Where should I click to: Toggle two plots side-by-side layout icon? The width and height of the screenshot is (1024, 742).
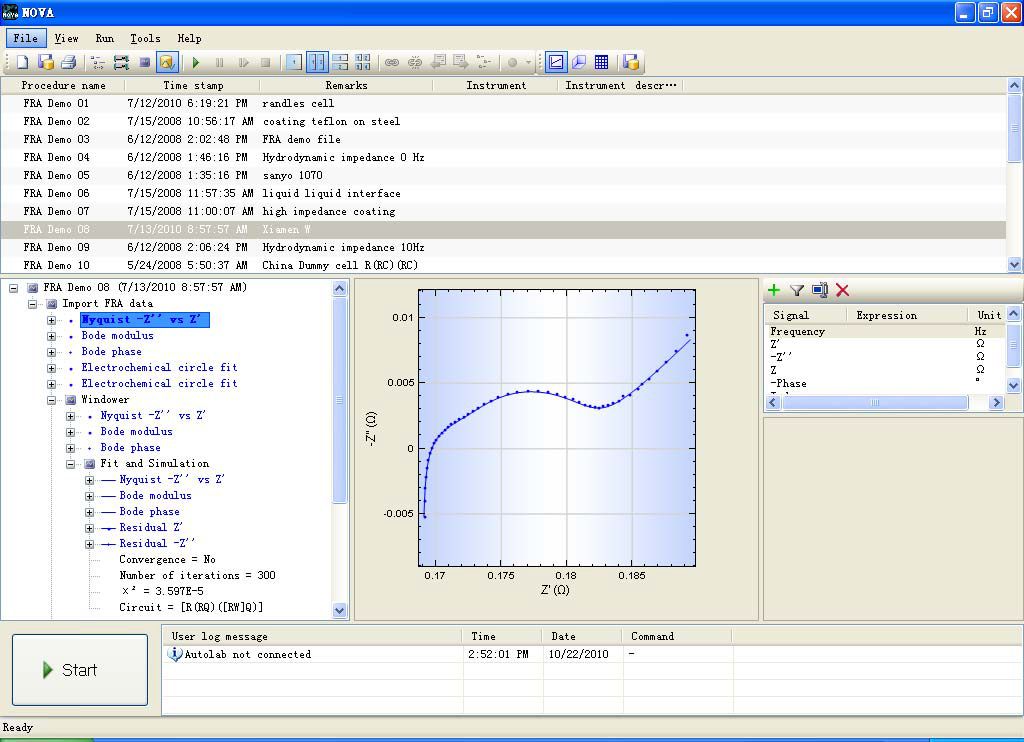(x=317, y=62)
